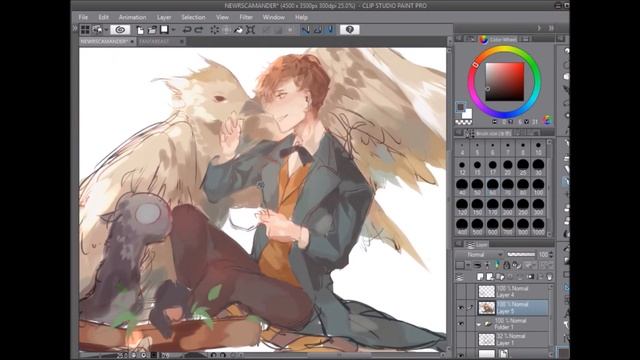Click the Scale/Rotate transform icon

click(251, 30)
